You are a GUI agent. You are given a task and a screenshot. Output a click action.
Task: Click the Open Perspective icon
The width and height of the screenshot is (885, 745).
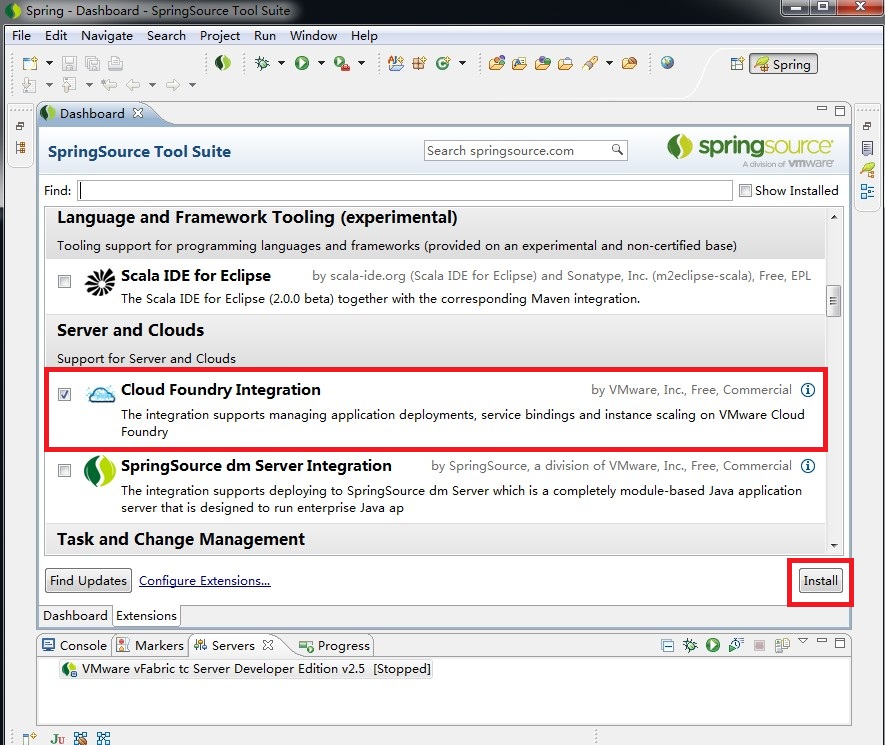click(x=737, y=64)
